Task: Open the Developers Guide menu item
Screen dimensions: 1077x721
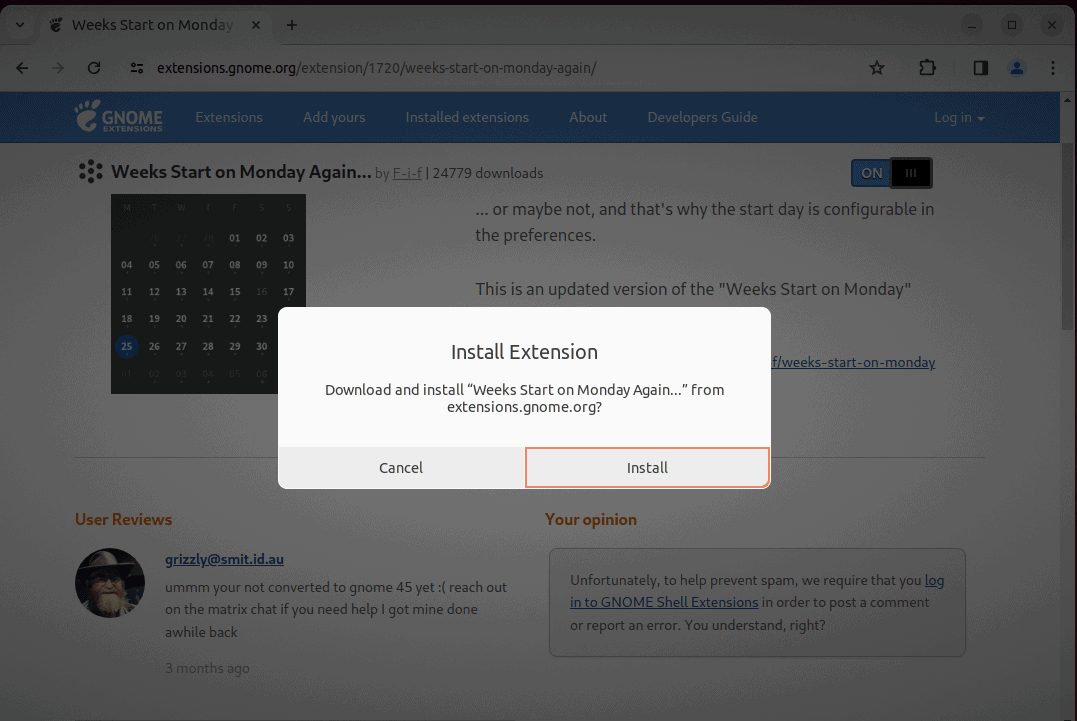Action: tap(702, 117)
